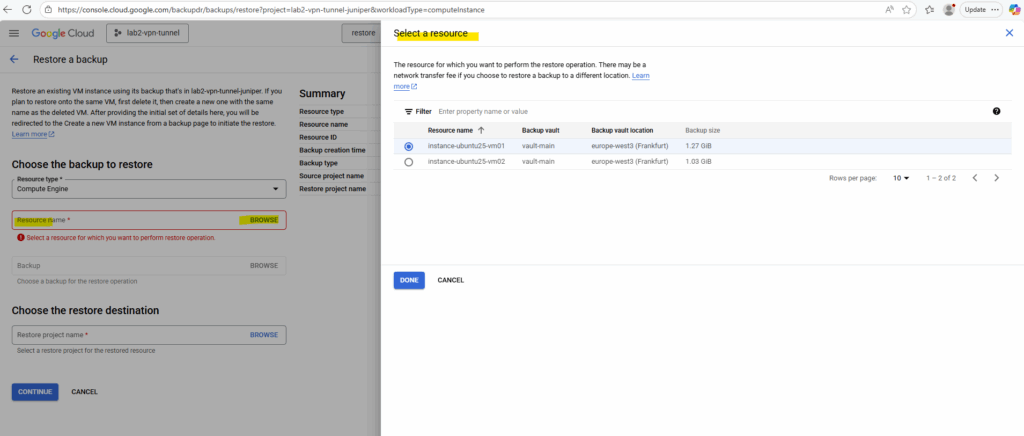This screenshot has width=1024, height=436.
Task: Click the browser Update button
Action: [981, 10]
